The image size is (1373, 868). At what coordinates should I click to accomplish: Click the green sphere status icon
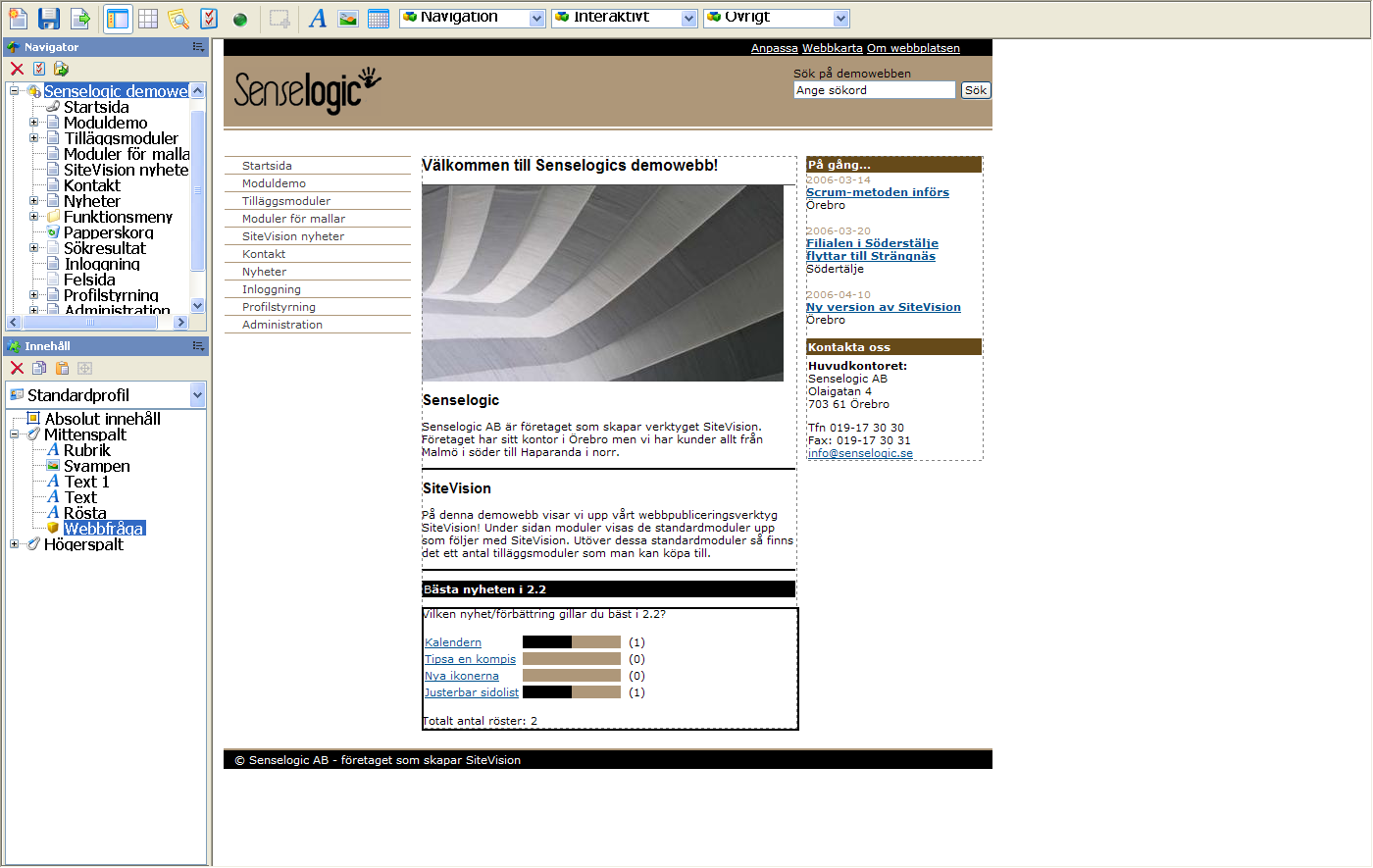(240, 19)
